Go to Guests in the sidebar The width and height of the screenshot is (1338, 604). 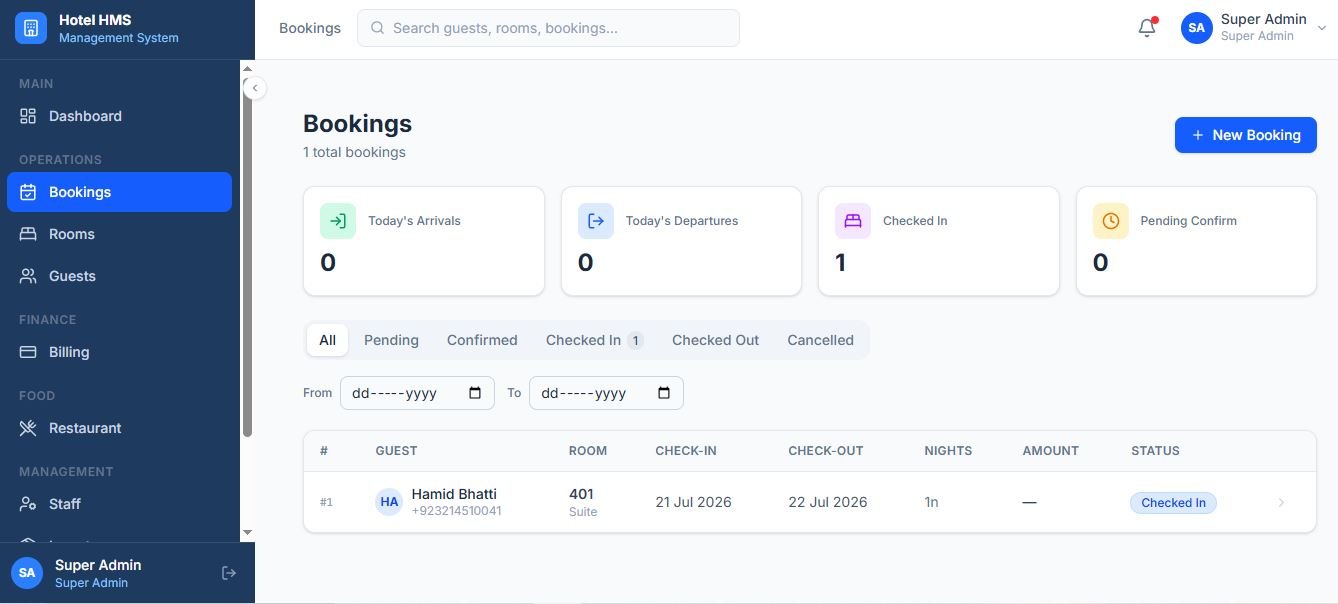(x=119, y=276)
